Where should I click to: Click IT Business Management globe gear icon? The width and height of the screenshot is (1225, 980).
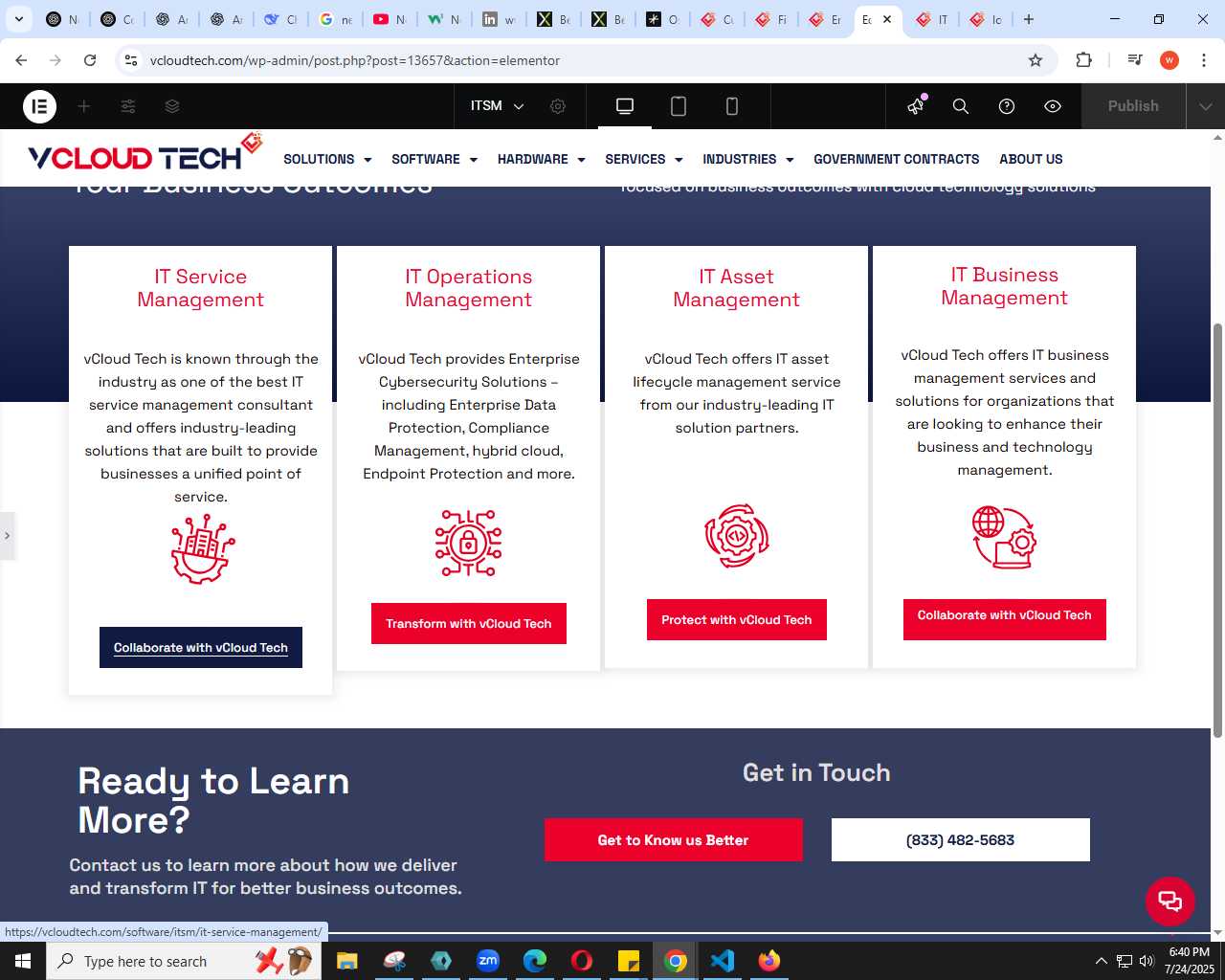coord(1004,537)
